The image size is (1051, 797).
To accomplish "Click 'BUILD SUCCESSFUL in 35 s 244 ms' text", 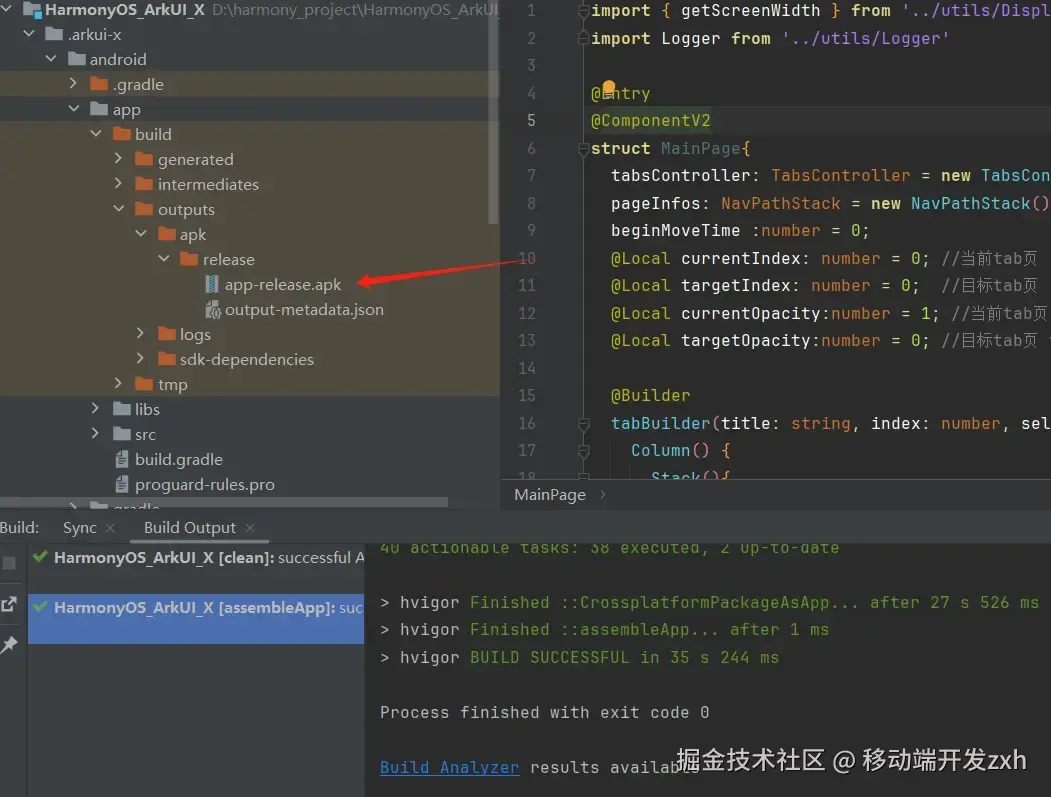I will [625, 658].
